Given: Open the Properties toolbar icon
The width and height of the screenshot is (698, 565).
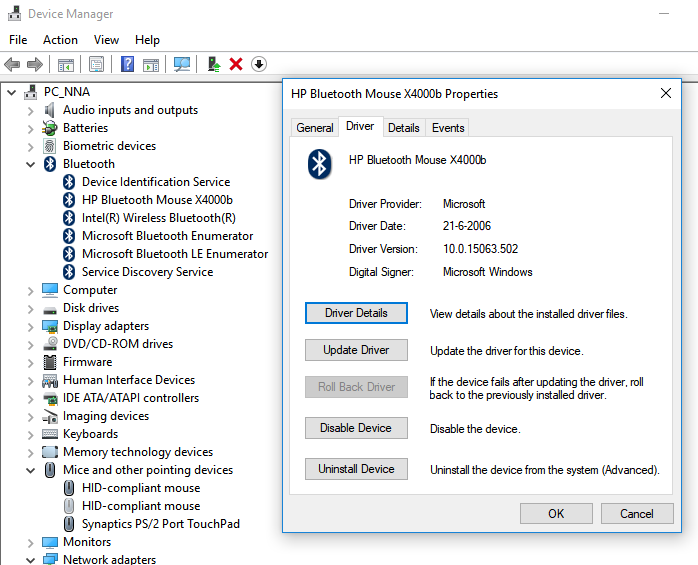Looking at the screenshot, I should coord(96,65).
